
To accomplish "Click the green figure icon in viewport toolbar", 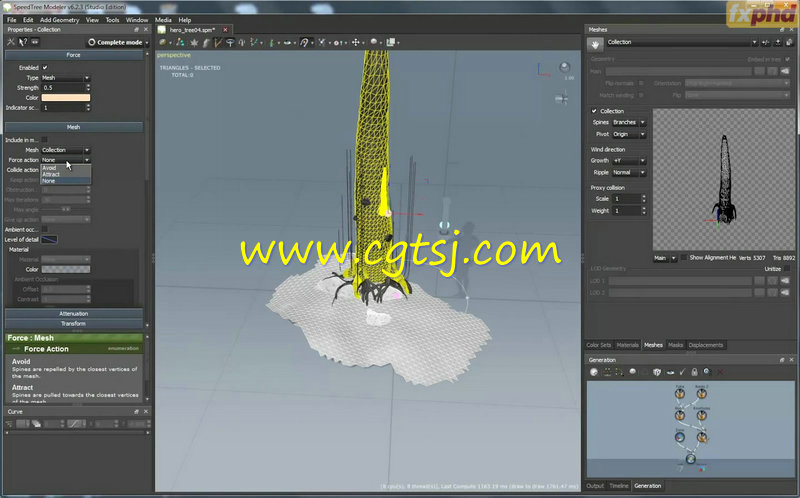I will click(x=271, y=43).
